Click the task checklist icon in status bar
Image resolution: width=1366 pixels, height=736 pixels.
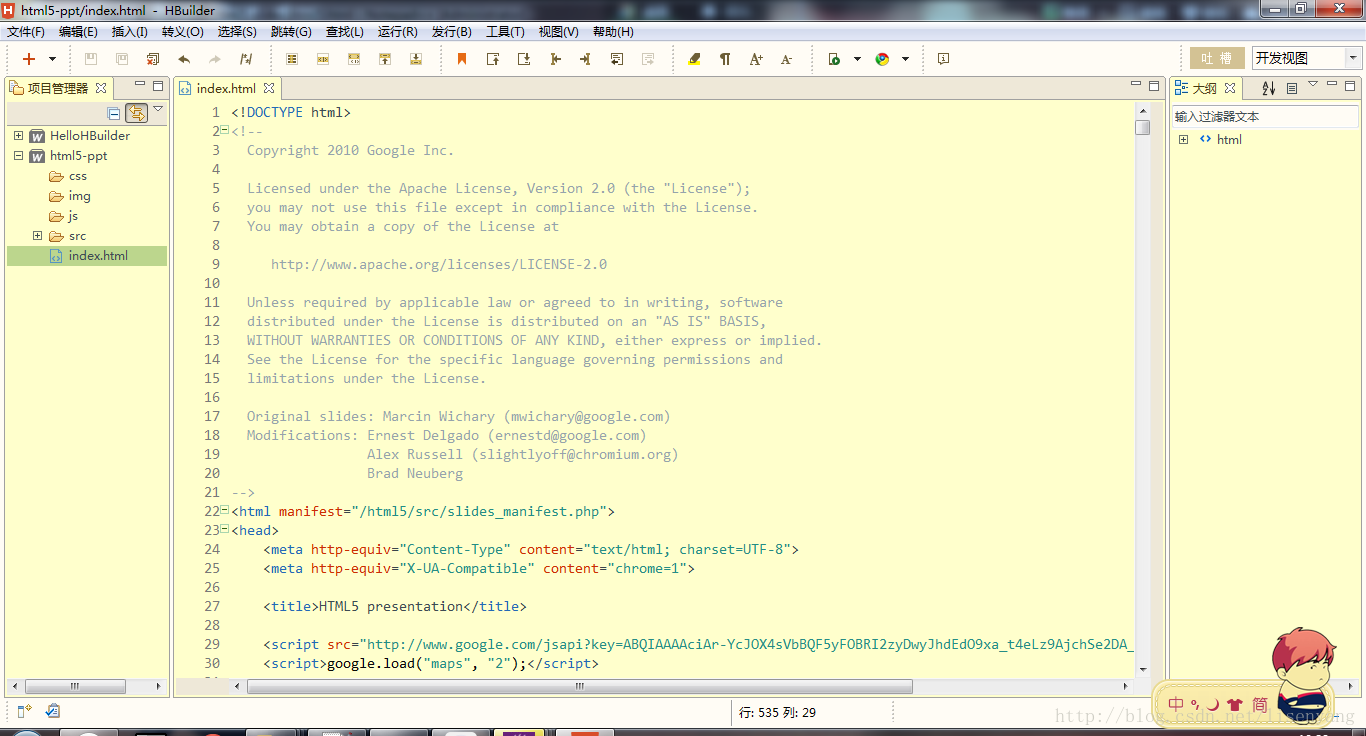tap(53, 711)
